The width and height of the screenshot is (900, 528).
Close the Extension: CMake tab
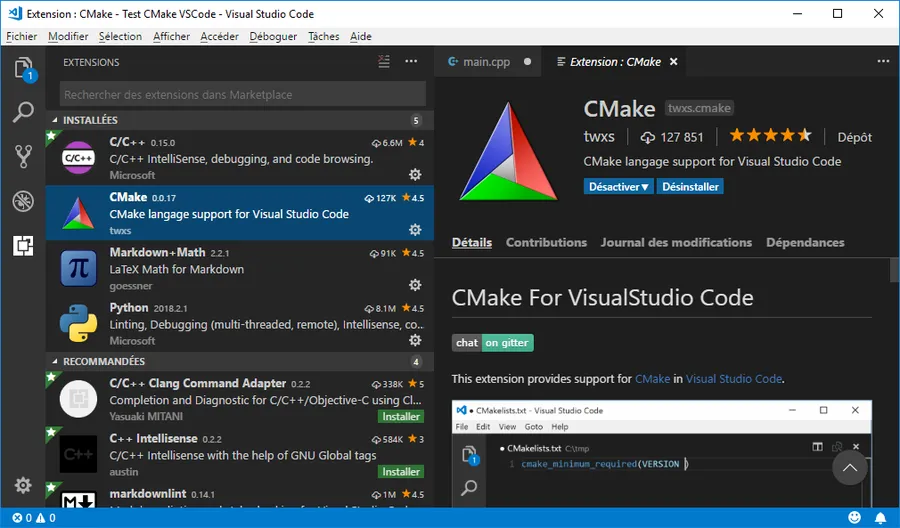click(x=674, y=61)
